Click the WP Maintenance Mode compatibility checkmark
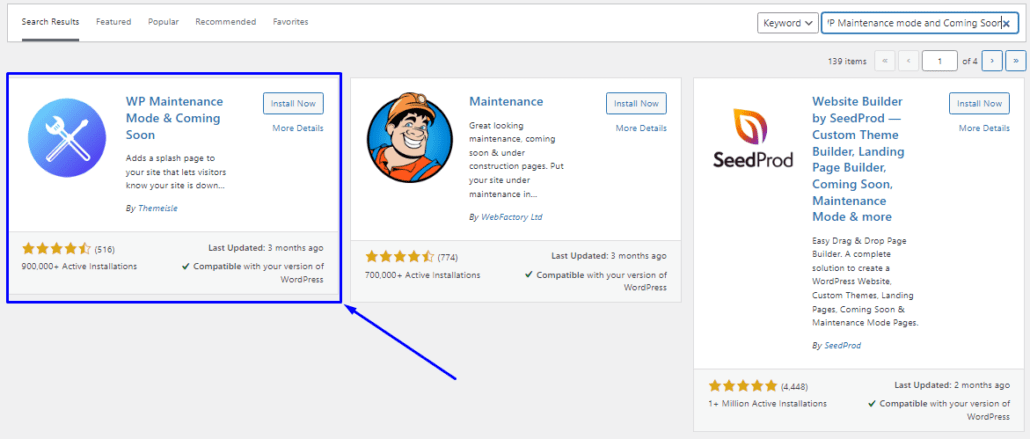 point(186,267)
